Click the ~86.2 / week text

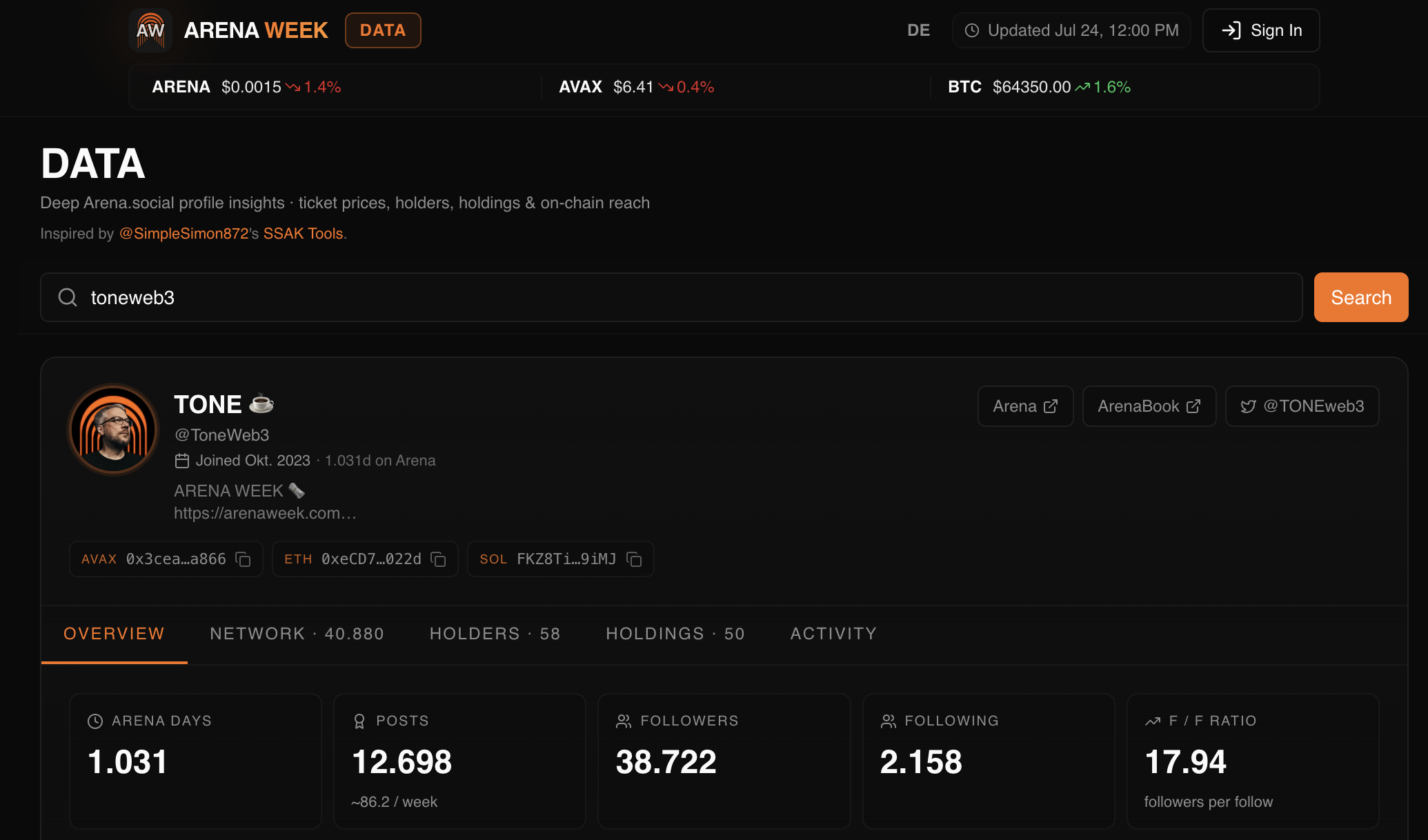tap(395, 802)
